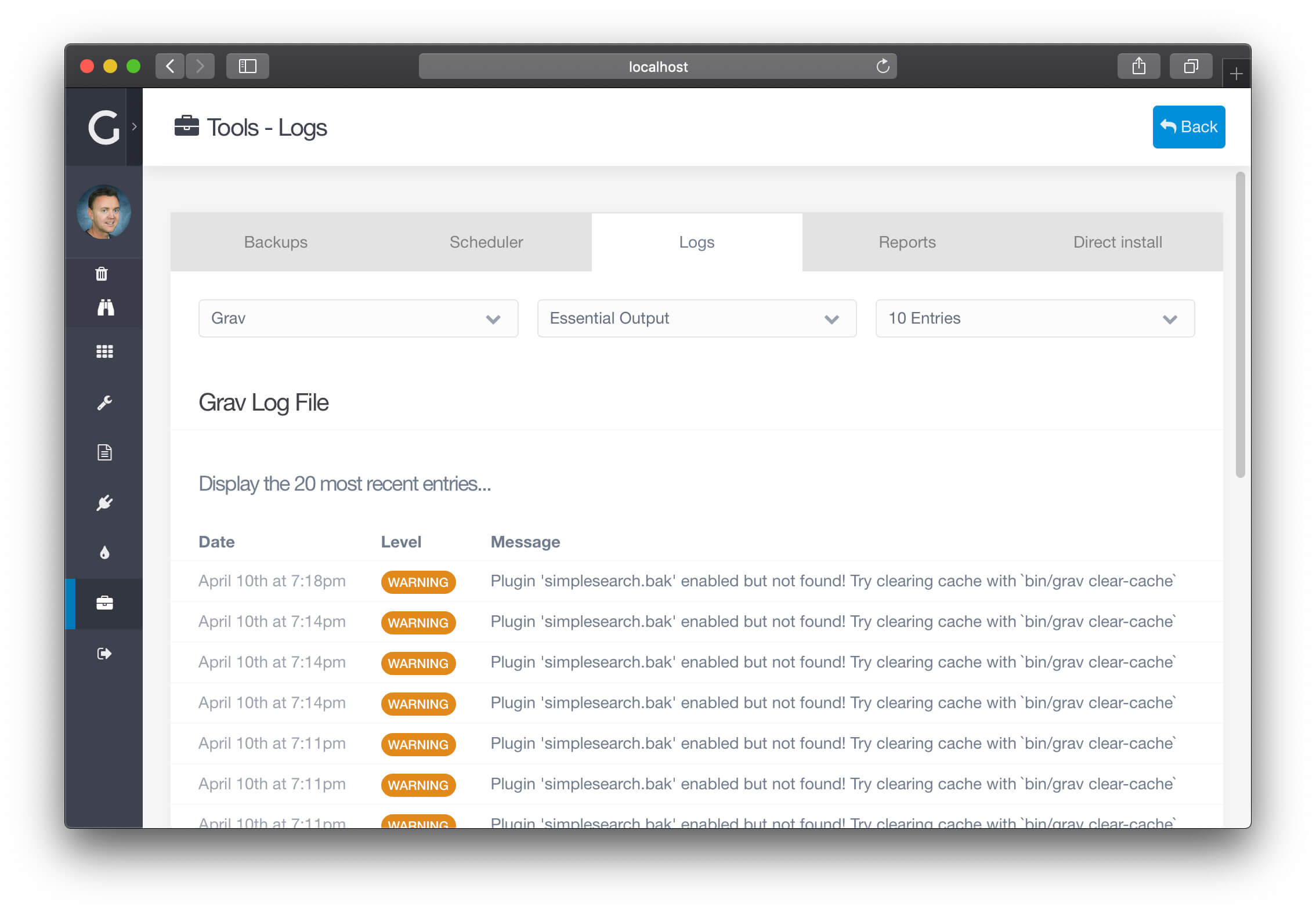This screenshot has width=1316, height=914.
Task: Select the Direct install tab
Action: (1117, 241)
